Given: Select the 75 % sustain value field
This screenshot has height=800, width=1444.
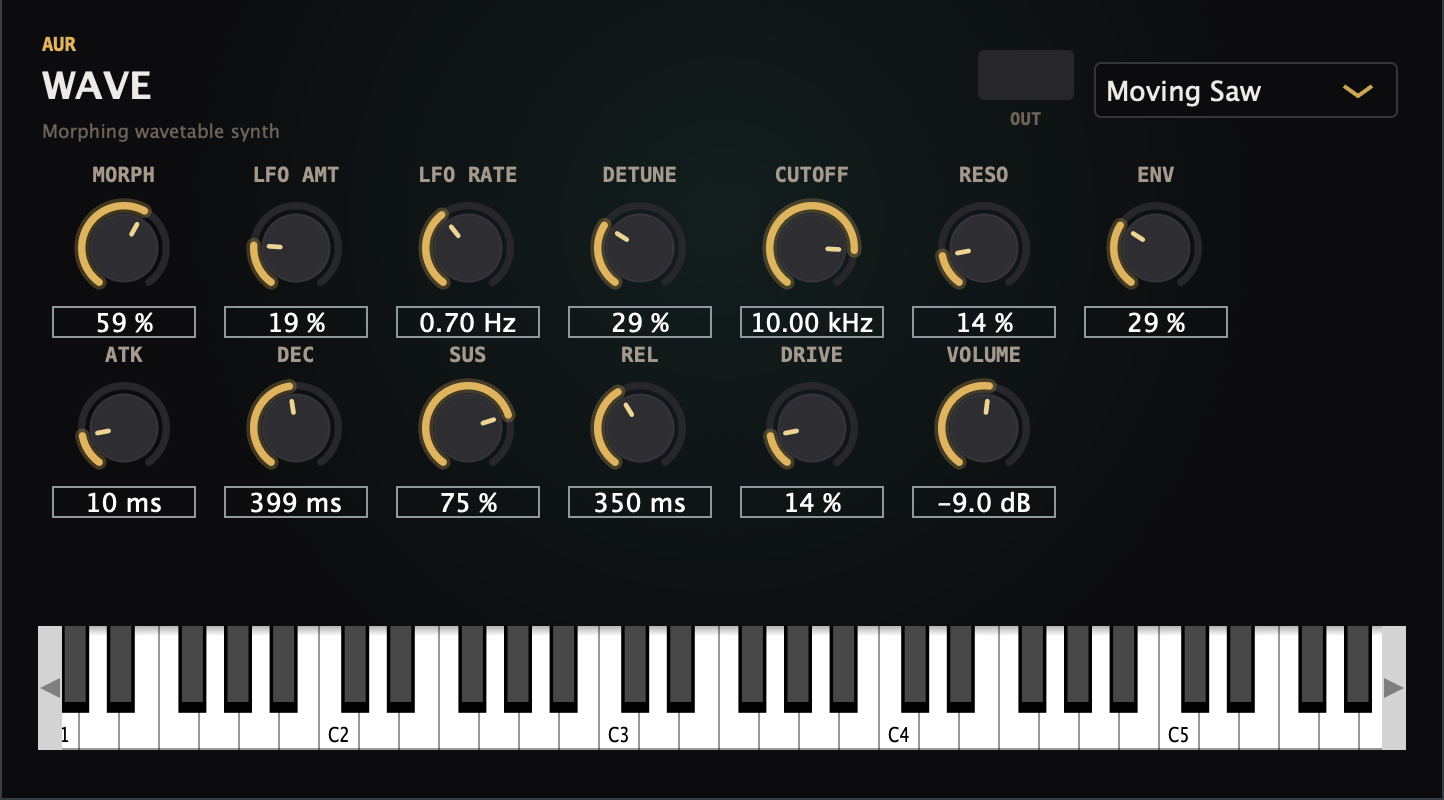Looking at the screenshot, I should tap(468, 502).
